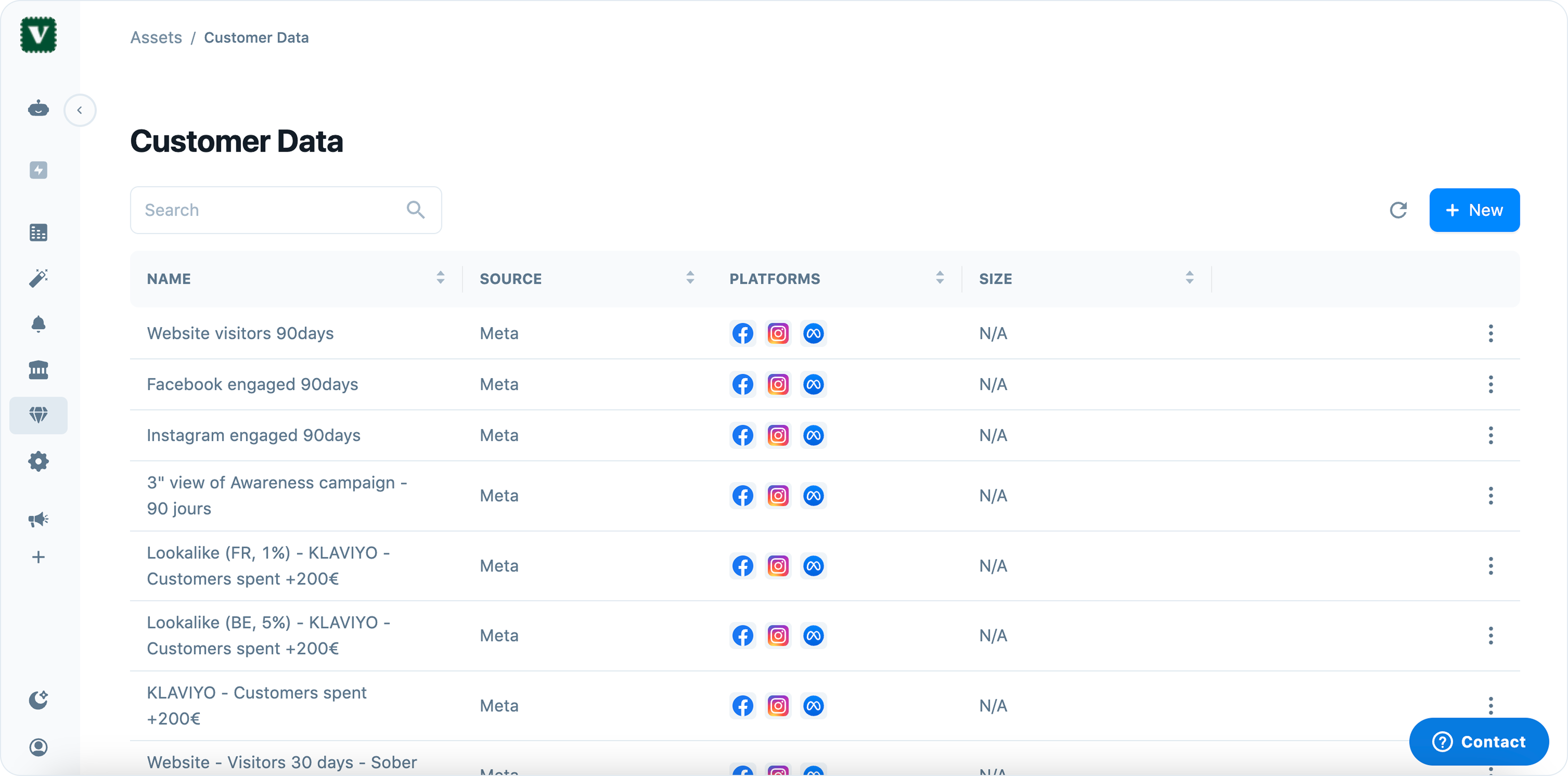Open options menu for Website visitors 90days

(x=1491, y=334)
